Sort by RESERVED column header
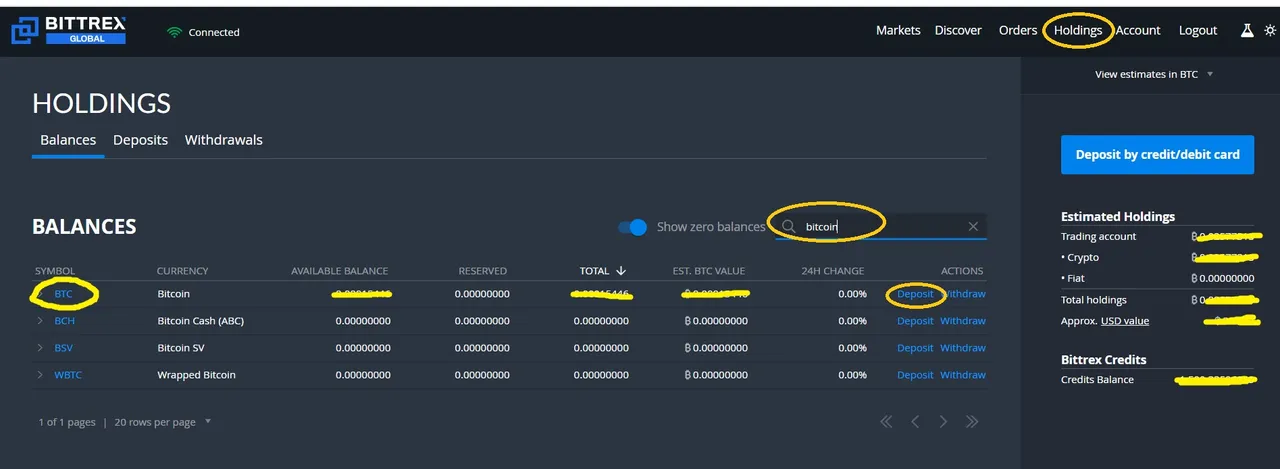1280x469 pixels. click(x=482, y=271)
